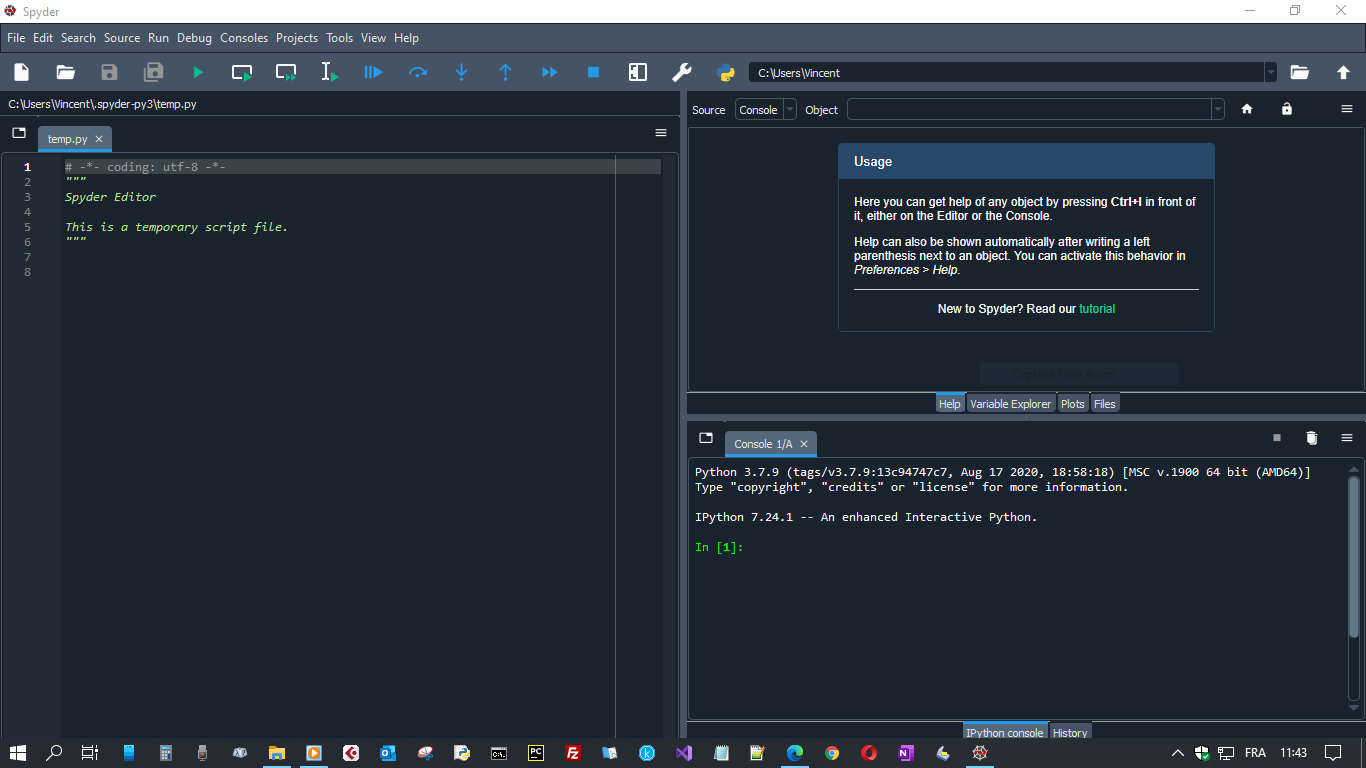This screenshot has height=768, width=1366.
Task: Interrupt kernel with the console stop square
Action: (1277, 438)
